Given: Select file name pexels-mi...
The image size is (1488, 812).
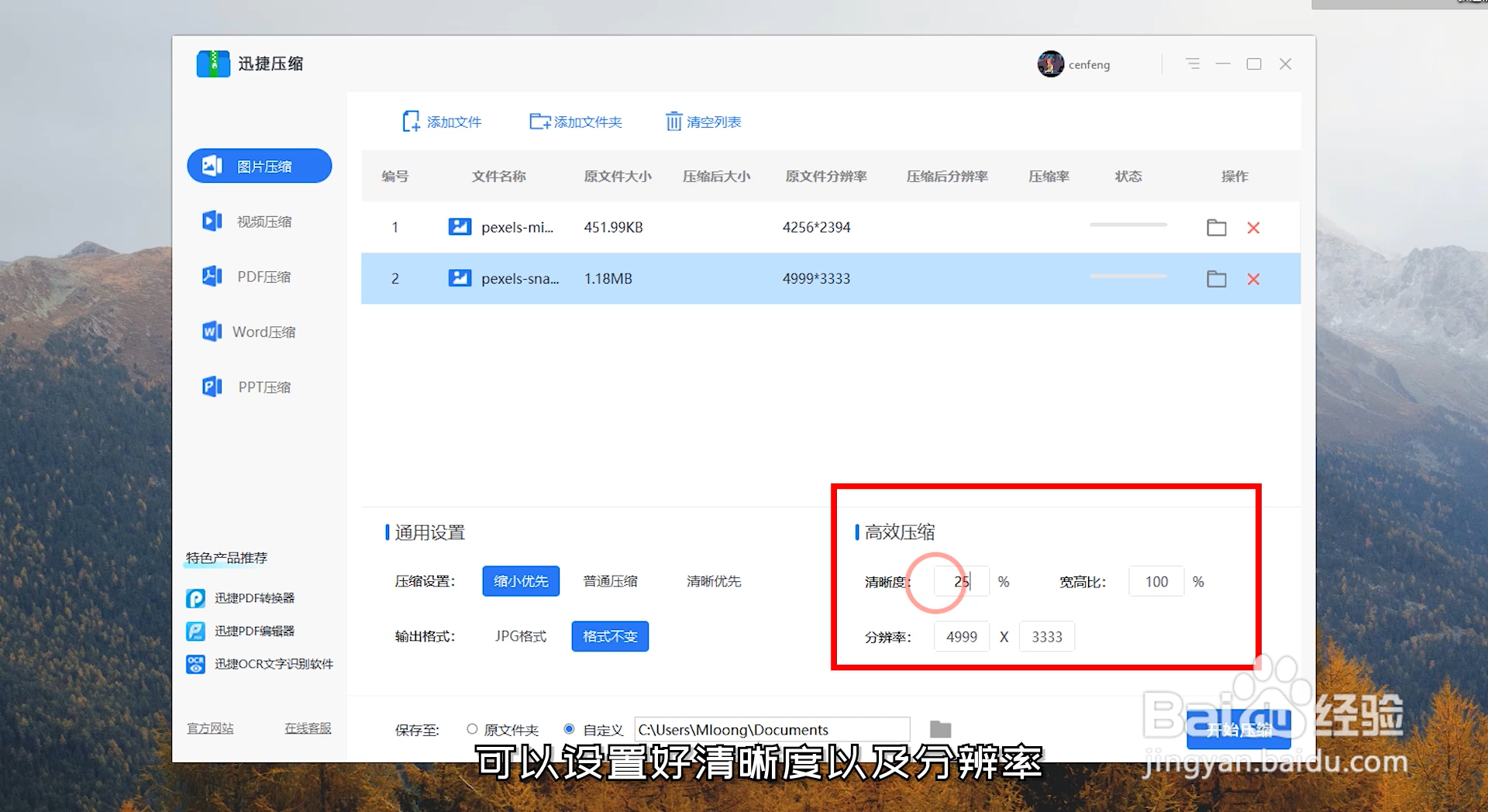Looking at the screenshot, I should click(517, 227).
